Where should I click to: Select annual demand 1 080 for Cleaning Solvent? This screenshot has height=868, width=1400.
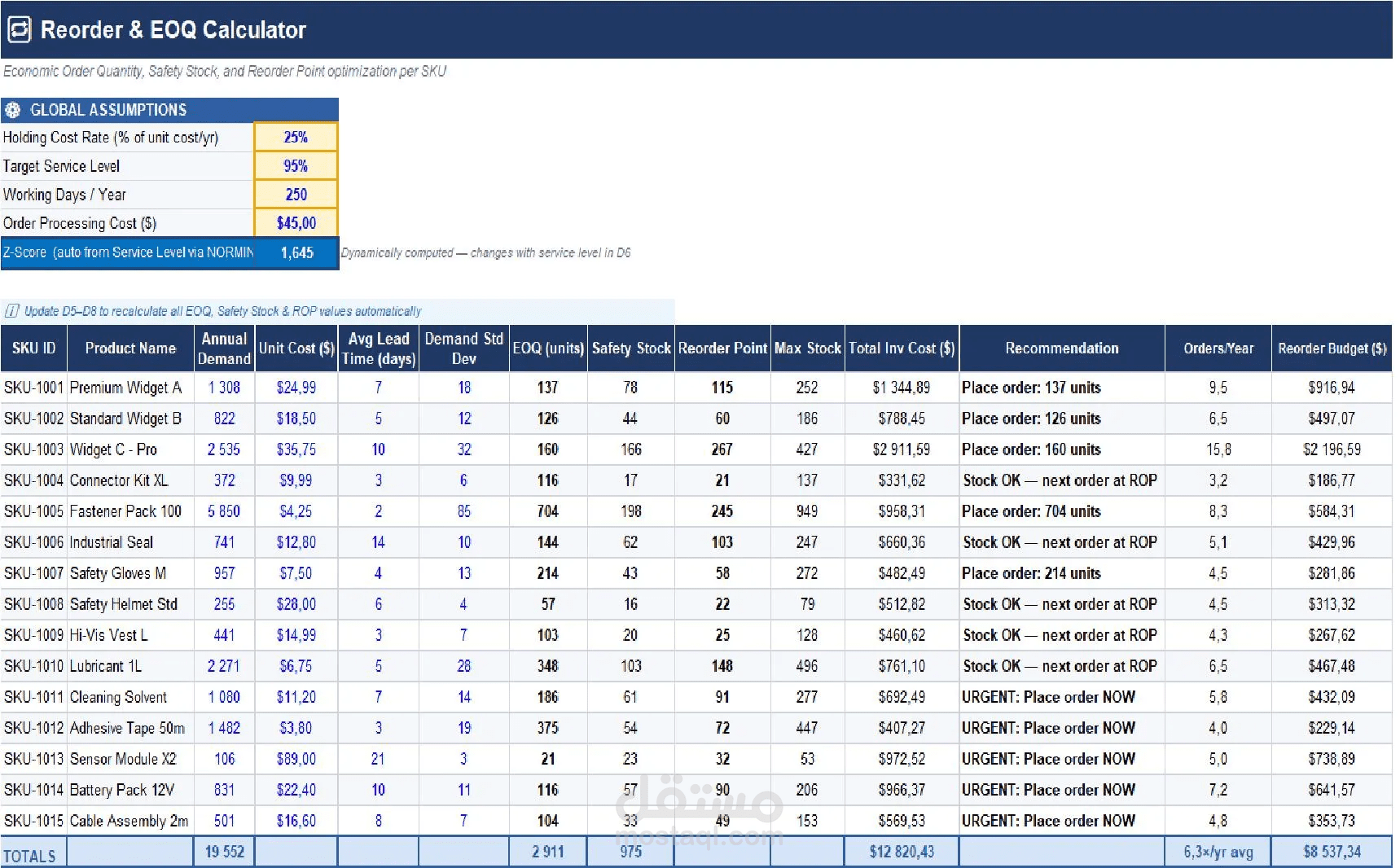tap(224, 697)
